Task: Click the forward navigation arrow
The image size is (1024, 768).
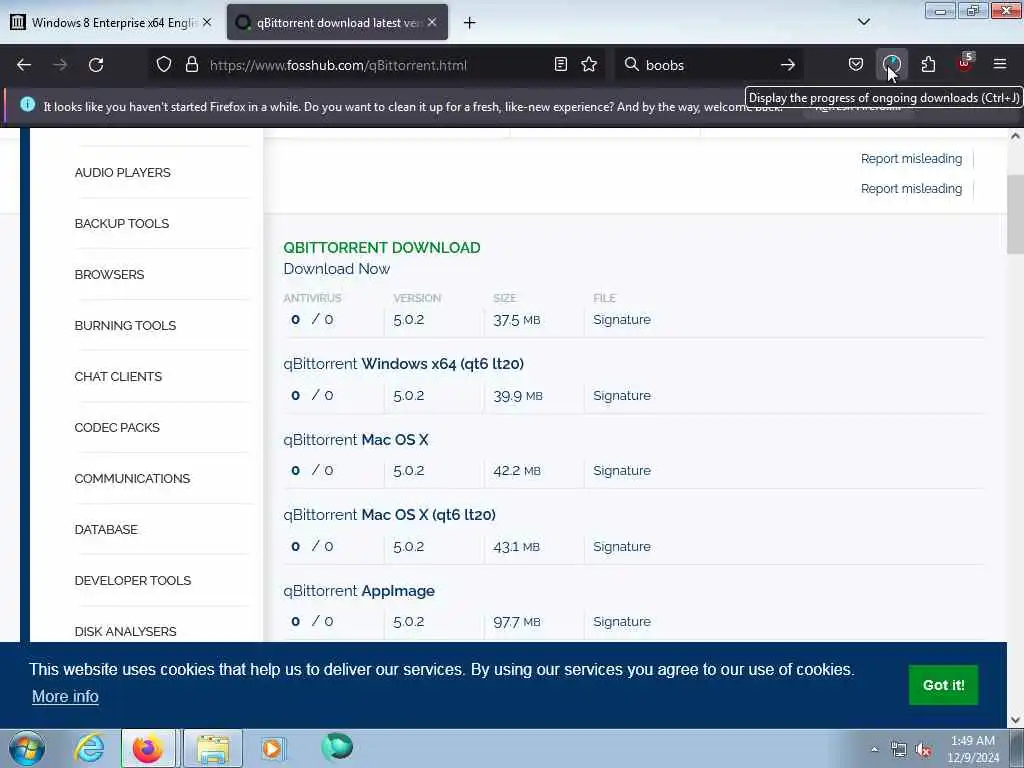Action: [60, 65]
